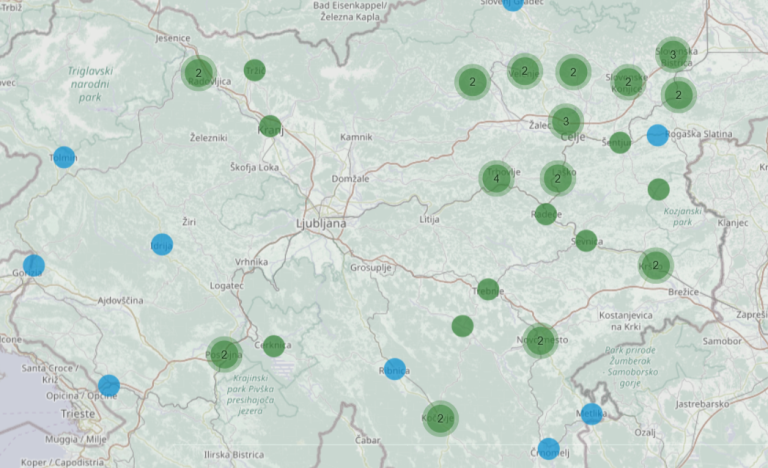Open the 2-marker cluster at Novo mesto
The height and width of the screenshot is (468, 768).
[x=540, y=340]
